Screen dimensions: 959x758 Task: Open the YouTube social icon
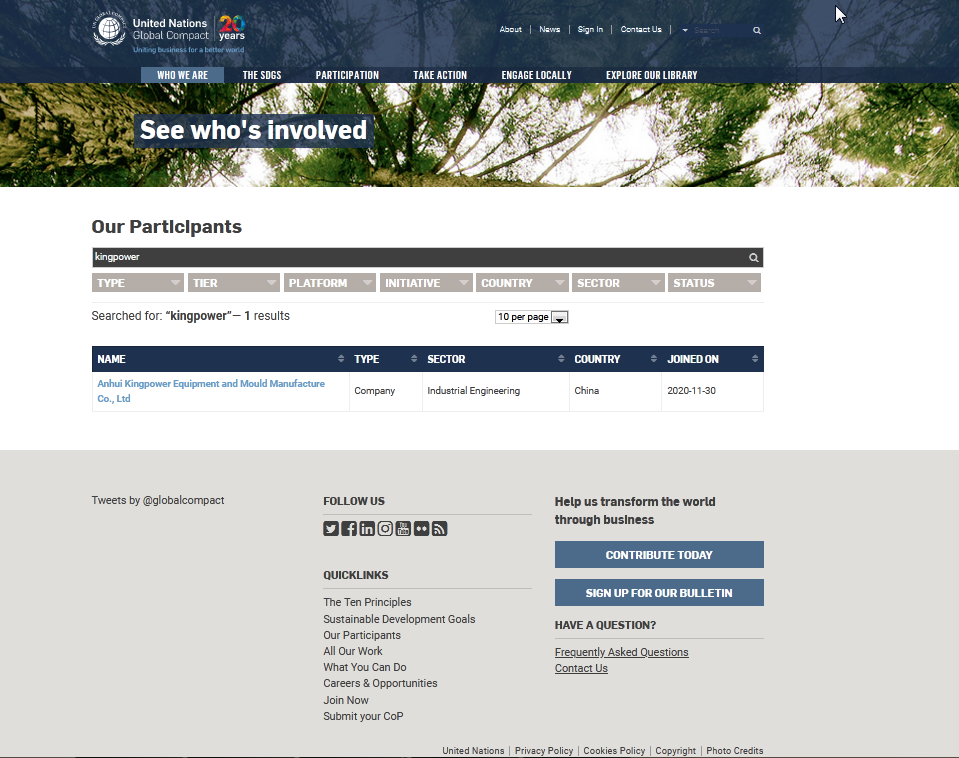[x=403, y=529]
